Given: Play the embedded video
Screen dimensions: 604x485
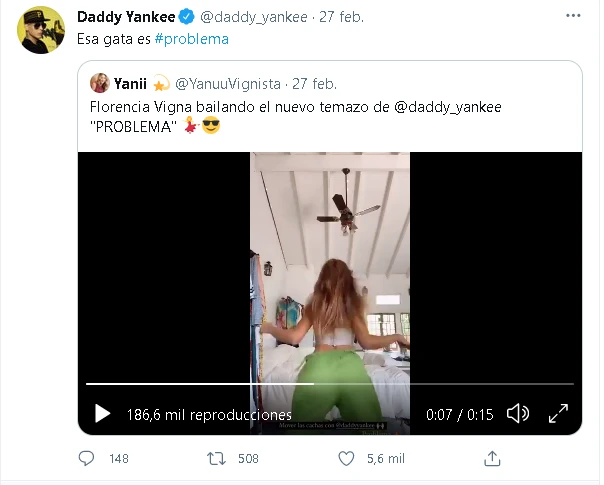Looking at the screenshot, I should pos(102,413).
